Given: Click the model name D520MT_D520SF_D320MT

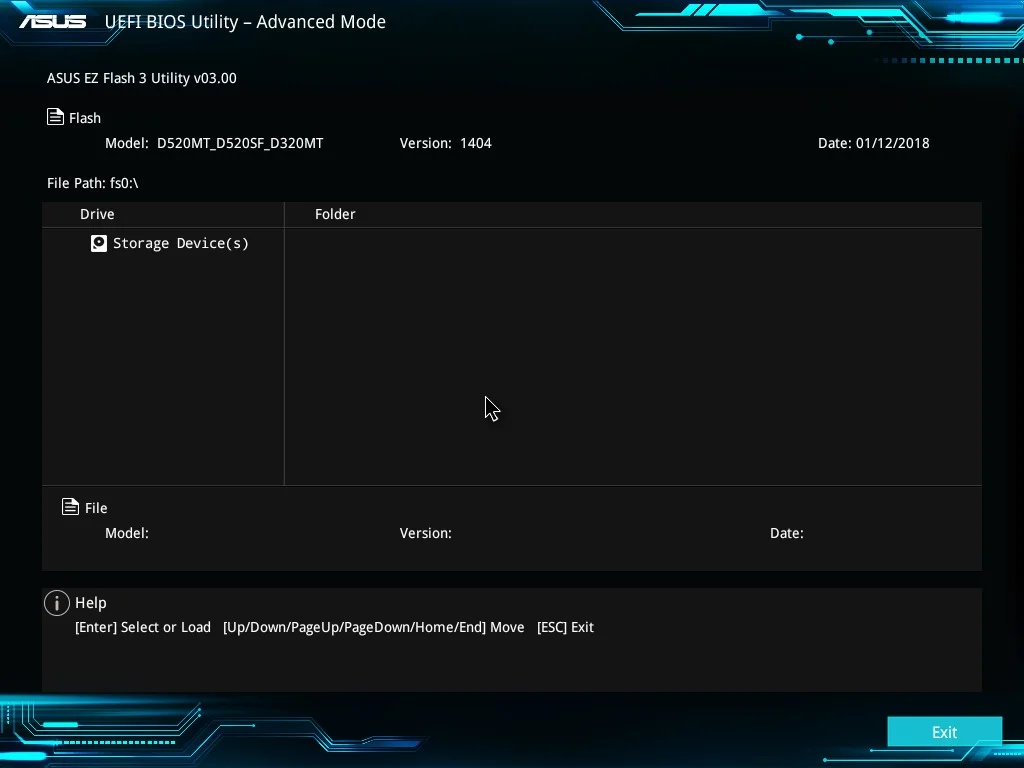Looking at the screenshot, I should 240,143.
